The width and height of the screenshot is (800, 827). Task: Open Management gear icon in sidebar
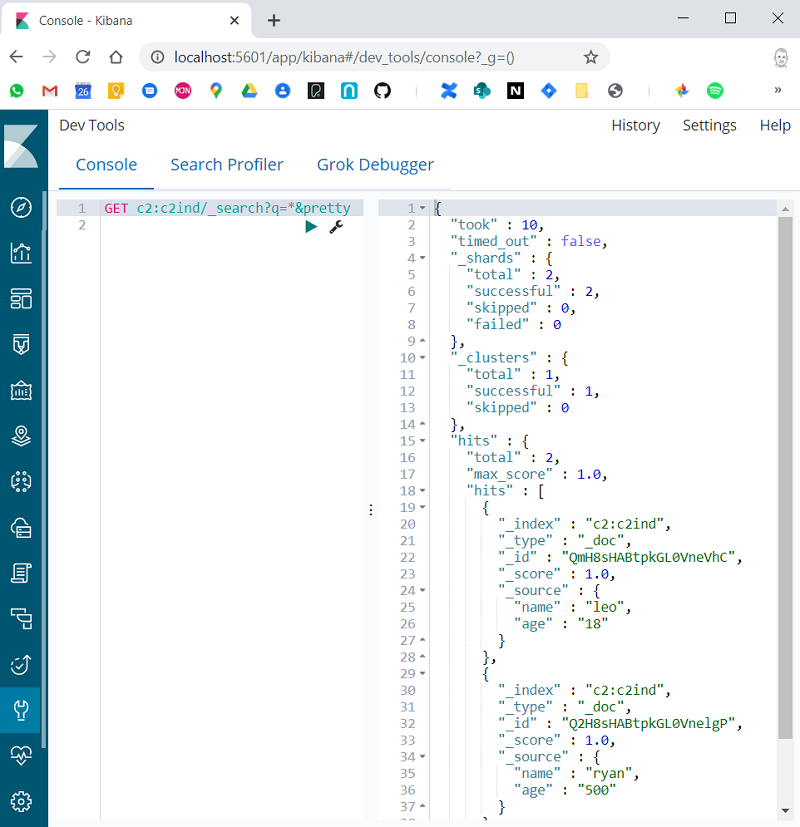21,801
